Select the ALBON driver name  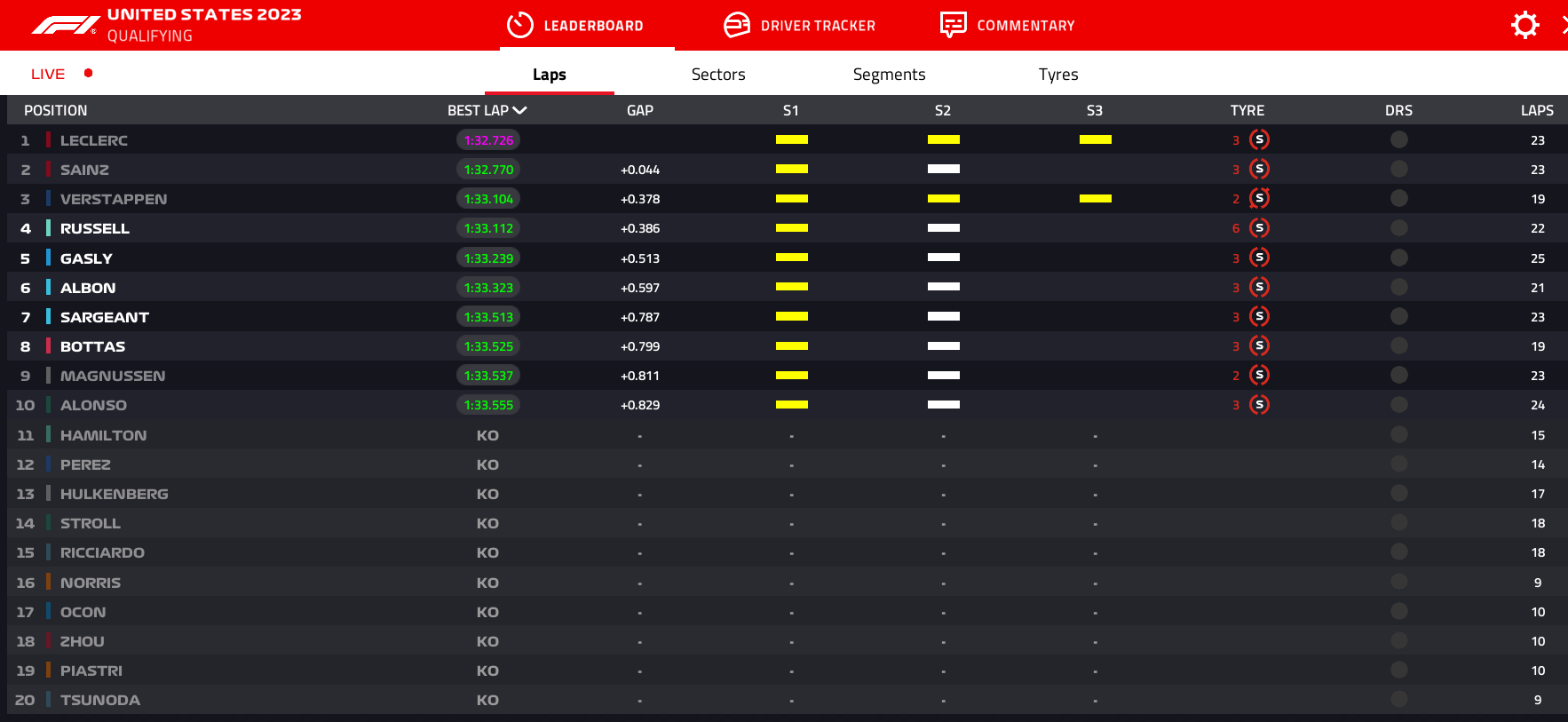(88, 288)
